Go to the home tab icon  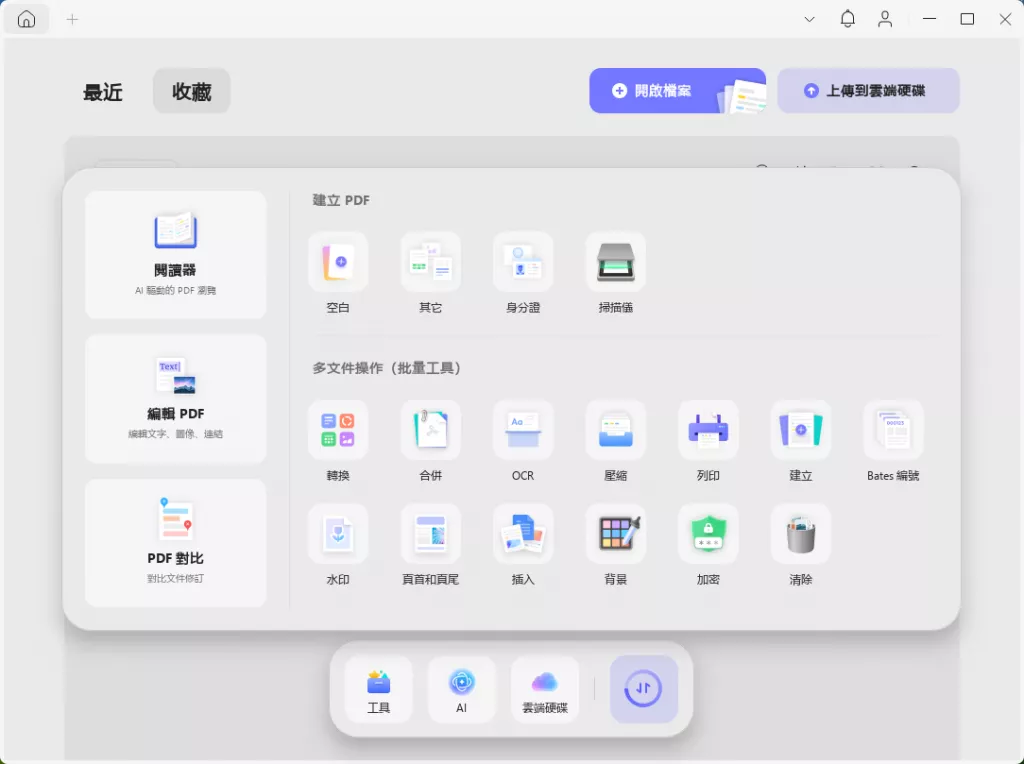26,20
